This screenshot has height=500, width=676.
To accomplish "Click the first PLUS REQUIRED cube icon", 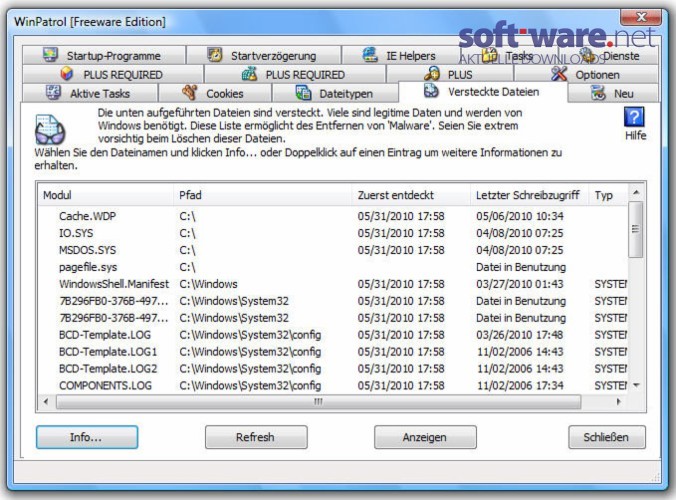I will pyautogui.click(x=66, y=74).
